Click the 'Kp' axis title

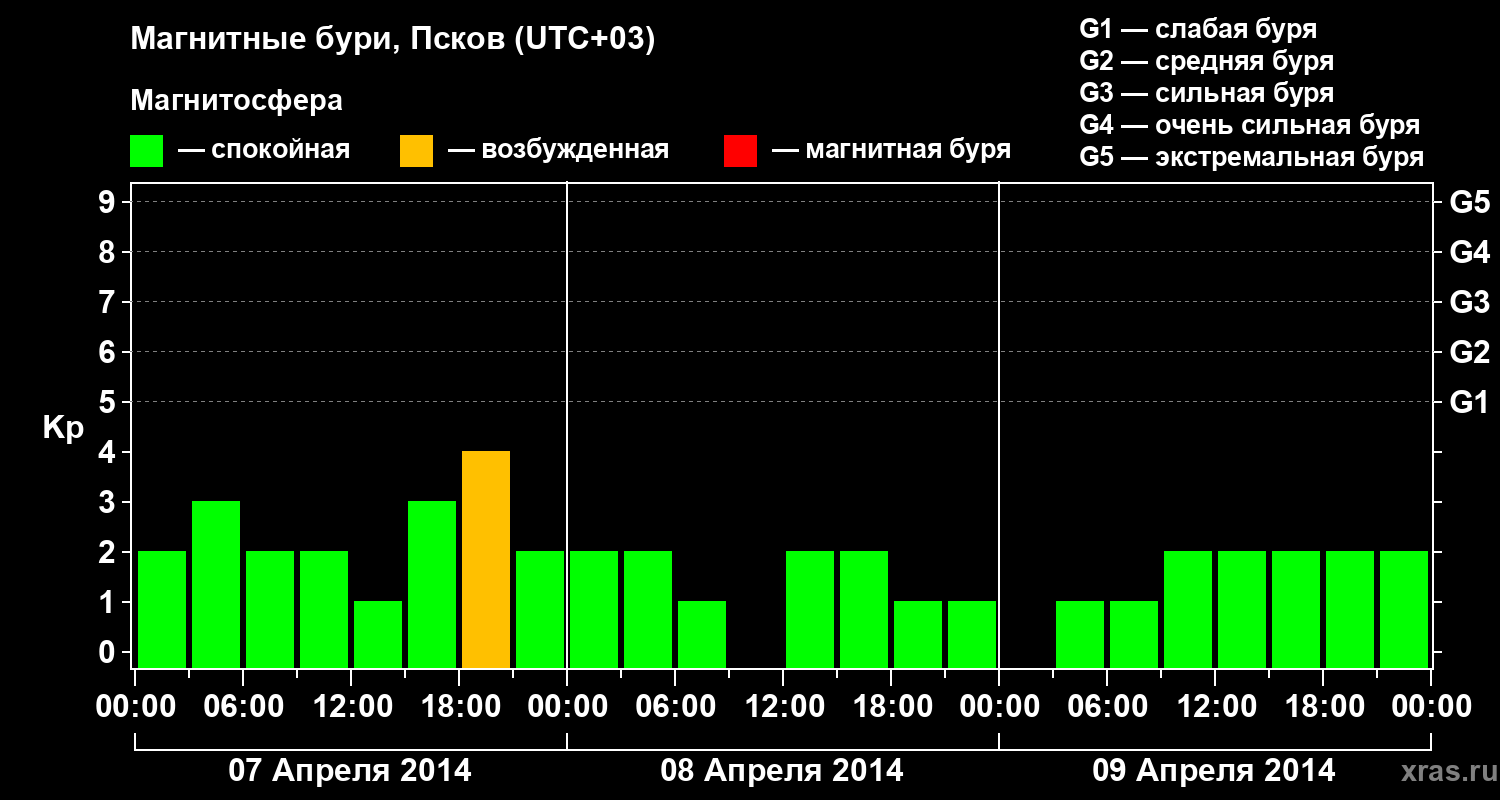pos(63,428)
